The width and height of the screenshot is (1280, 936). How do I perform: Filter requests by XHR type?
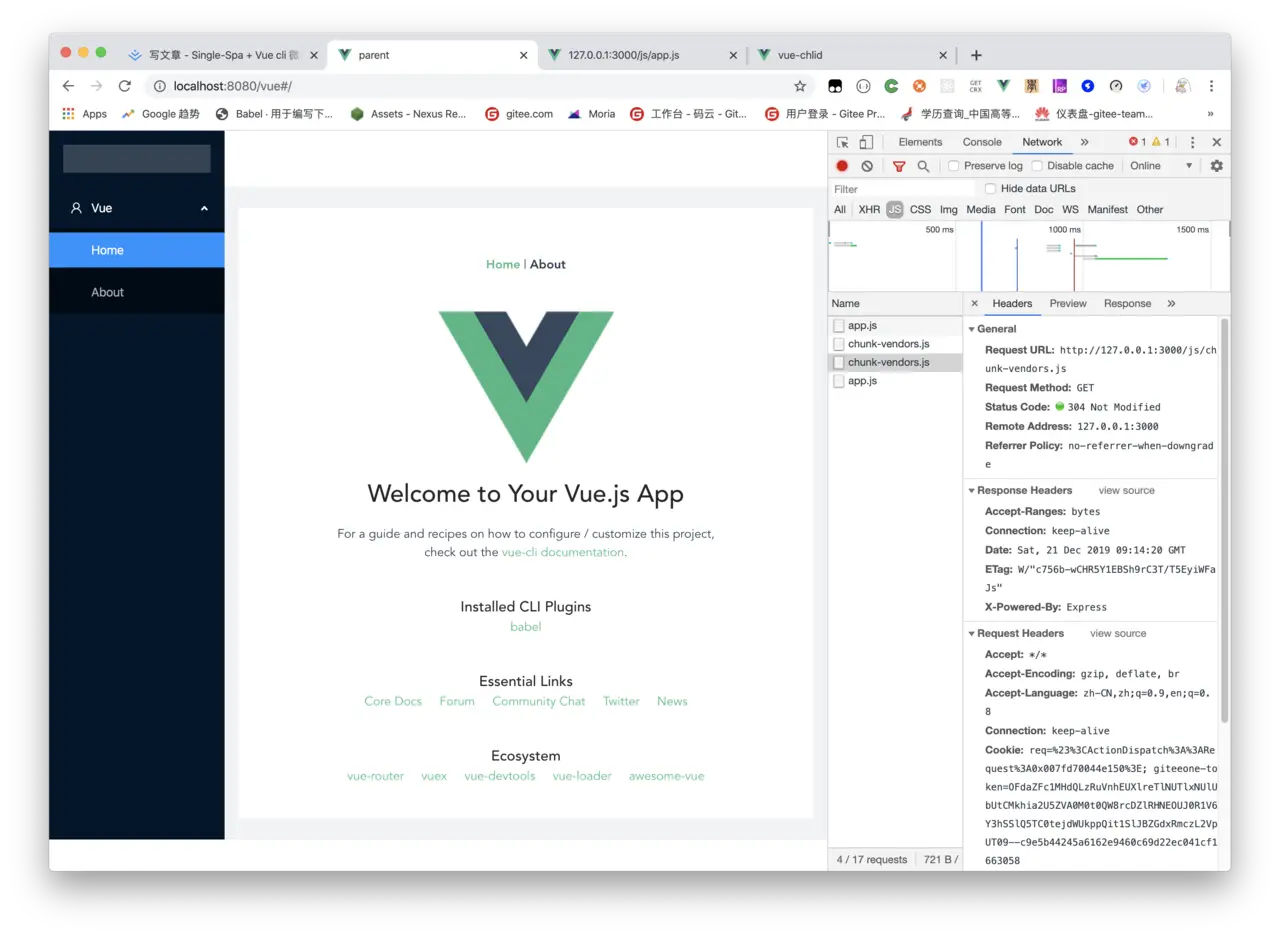click(x=869, y=210)
